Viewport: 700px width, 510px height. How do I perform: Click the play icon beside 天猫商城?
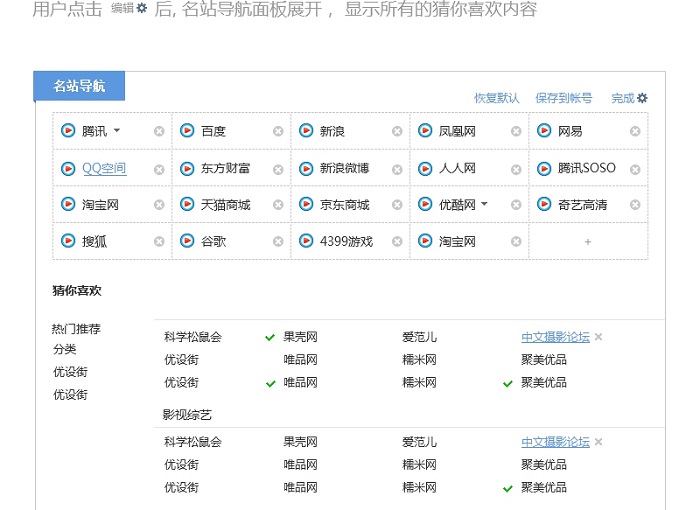tap(187, 204)
